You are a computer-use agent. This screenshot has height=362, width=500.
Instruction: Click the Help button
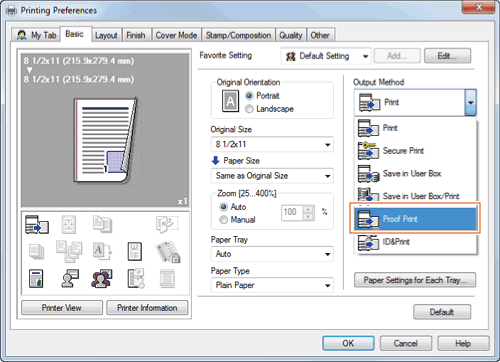coord(463,343)
